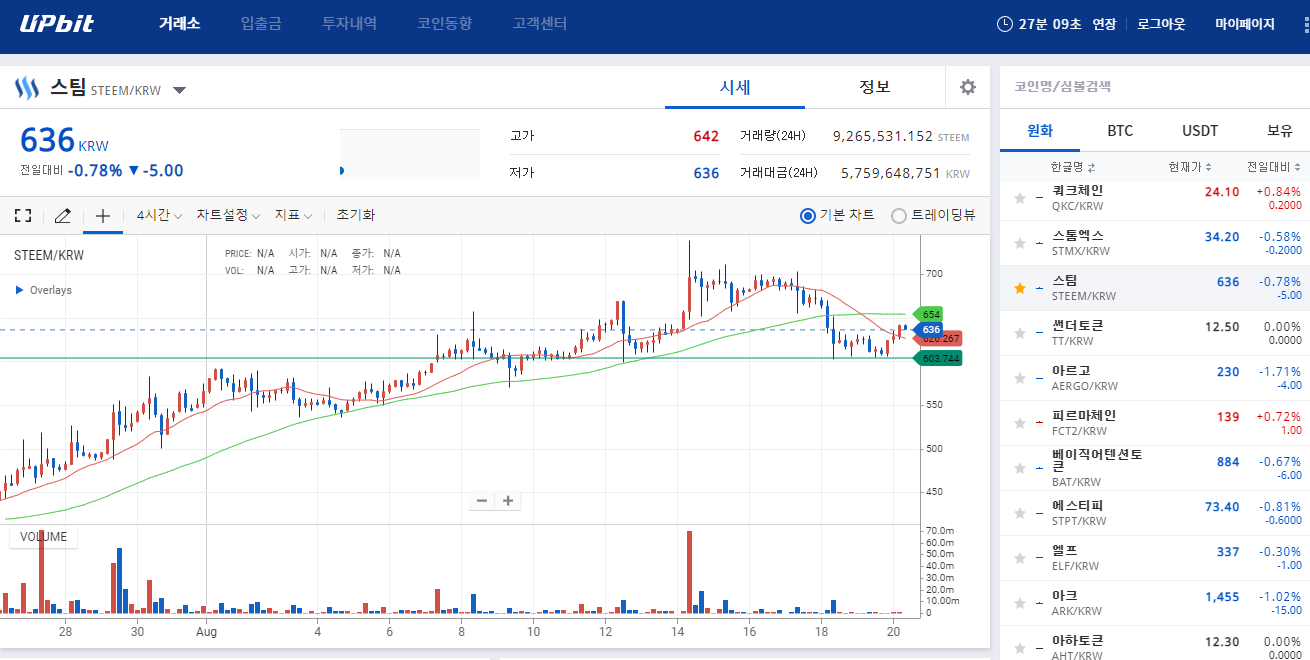Click the UPbit logo
The image size is (1310, 660).
click(57, 23)
